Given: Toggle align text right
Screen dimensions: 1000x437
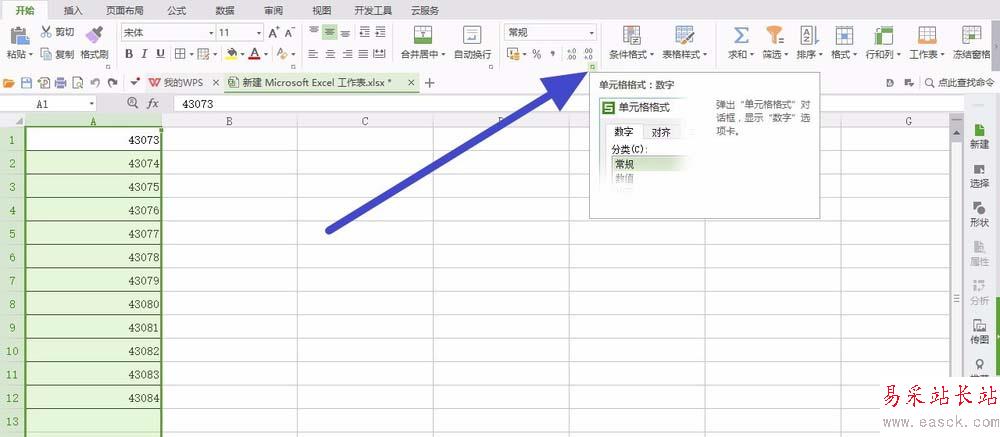Looking at the screenshot, I should (347, 54).
